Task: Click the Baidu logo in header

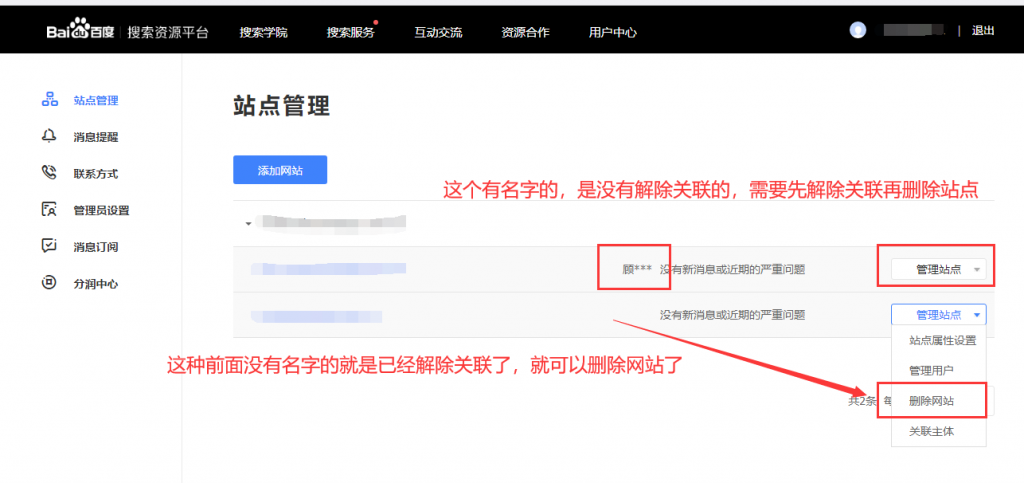Action: click(80, 31)
